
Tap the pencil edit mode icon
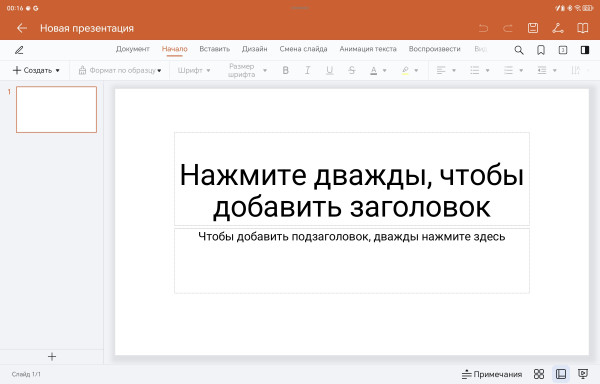click(19, 50)
